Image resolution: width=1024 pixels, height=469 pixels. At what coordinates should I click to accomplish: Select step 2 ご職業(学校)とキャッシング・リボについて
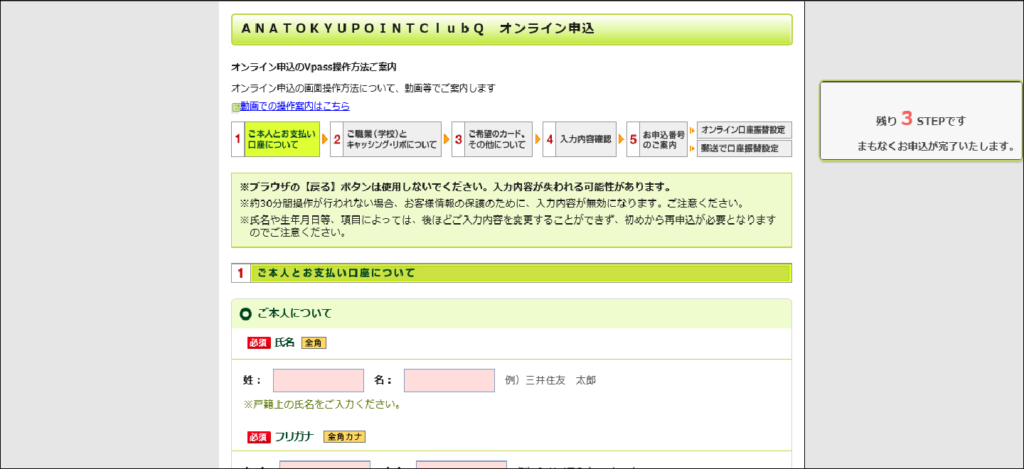(x=385, y=139)
